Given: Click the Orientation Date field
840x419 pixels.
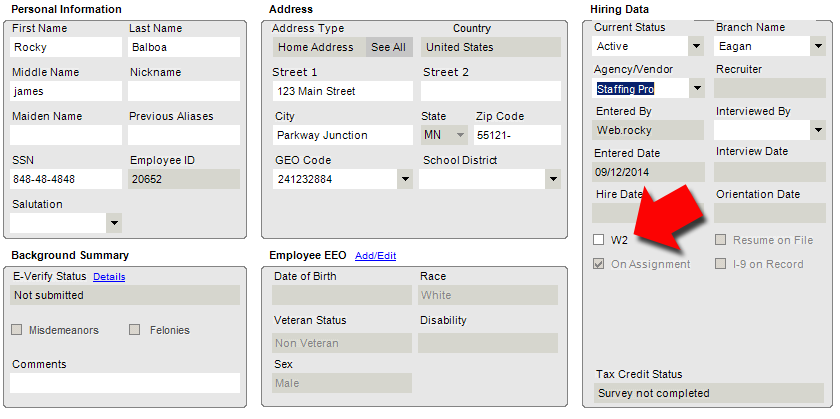Looking at the screenshot, I should 770,213.
